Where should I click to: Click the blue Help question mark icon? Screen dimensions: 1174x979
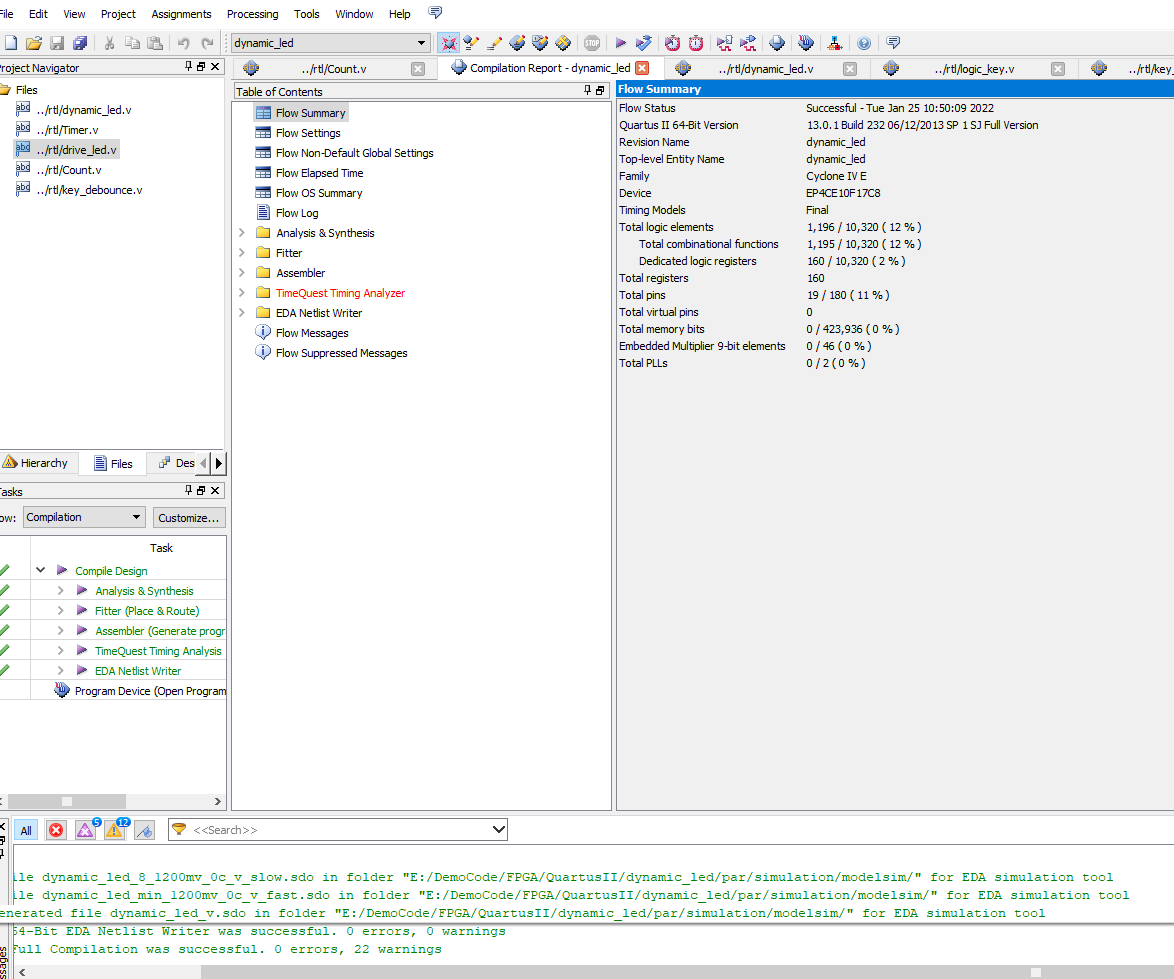point(864,43)
